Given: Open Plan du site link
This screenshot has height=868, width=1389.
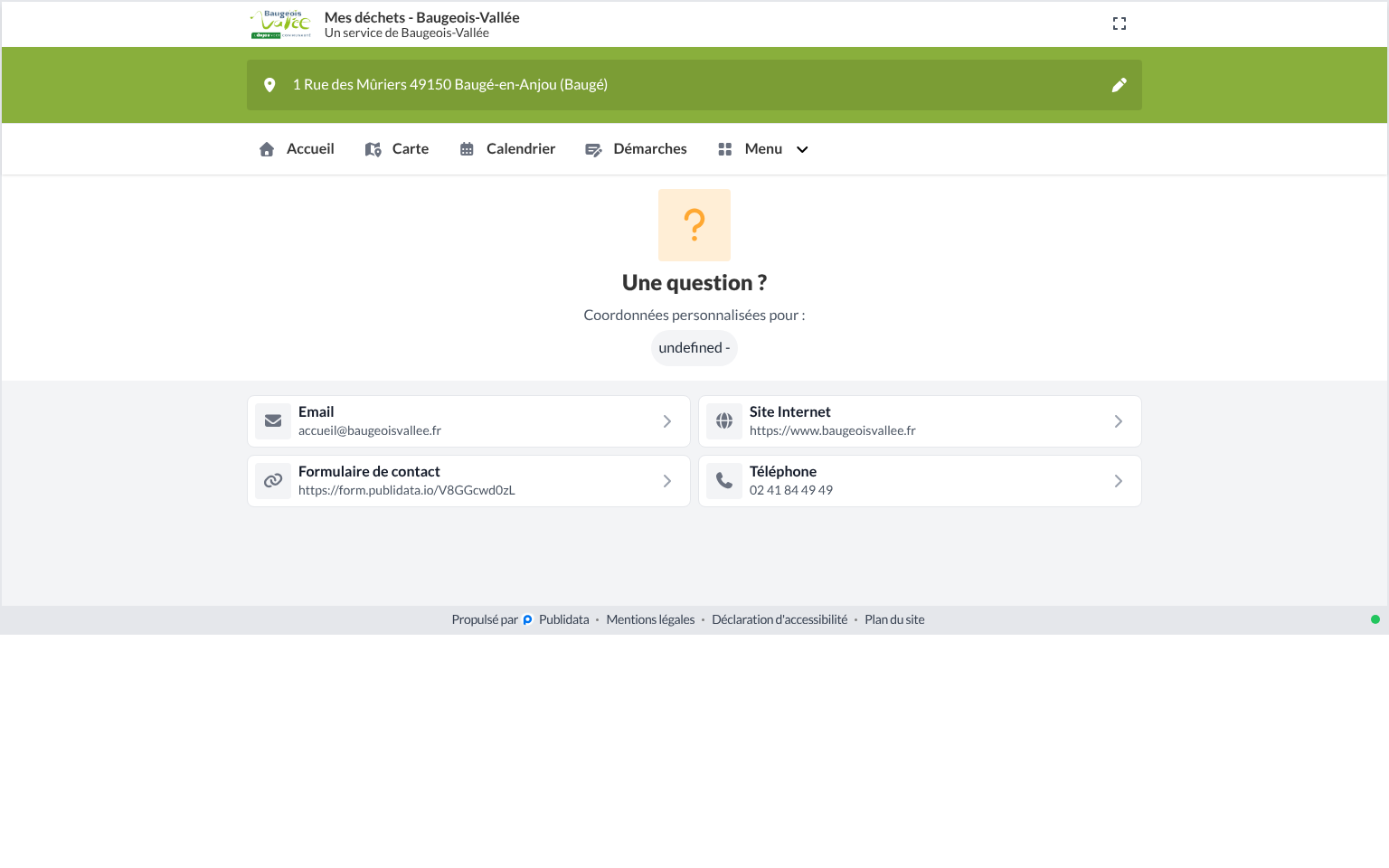Looking at the screenshot, I should (894, 619).
